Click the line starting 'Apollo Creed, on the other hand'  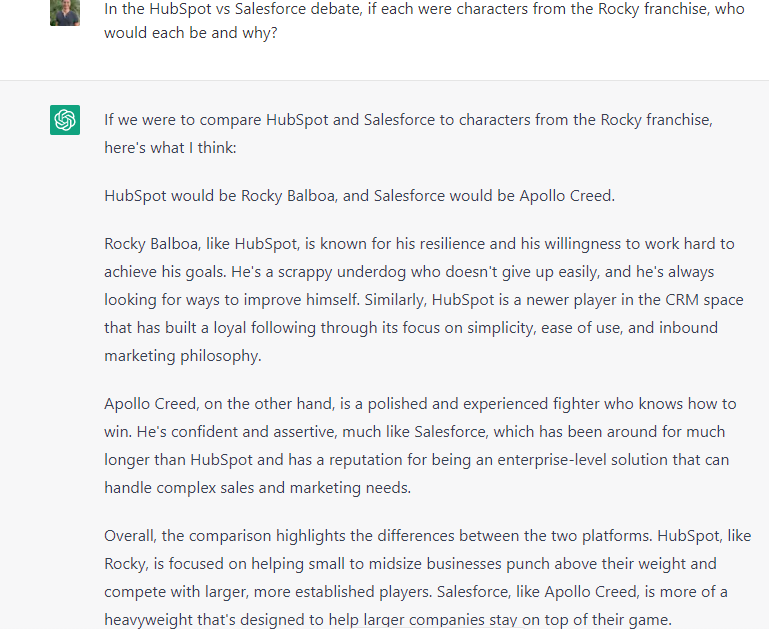pos(420,403)
